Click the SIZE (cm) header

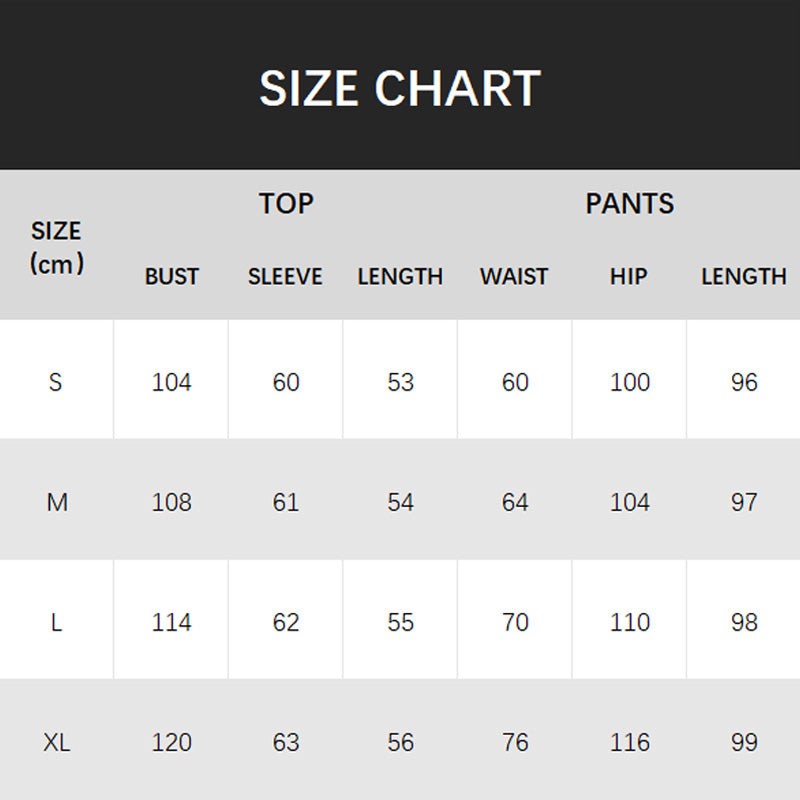(56, 247)
